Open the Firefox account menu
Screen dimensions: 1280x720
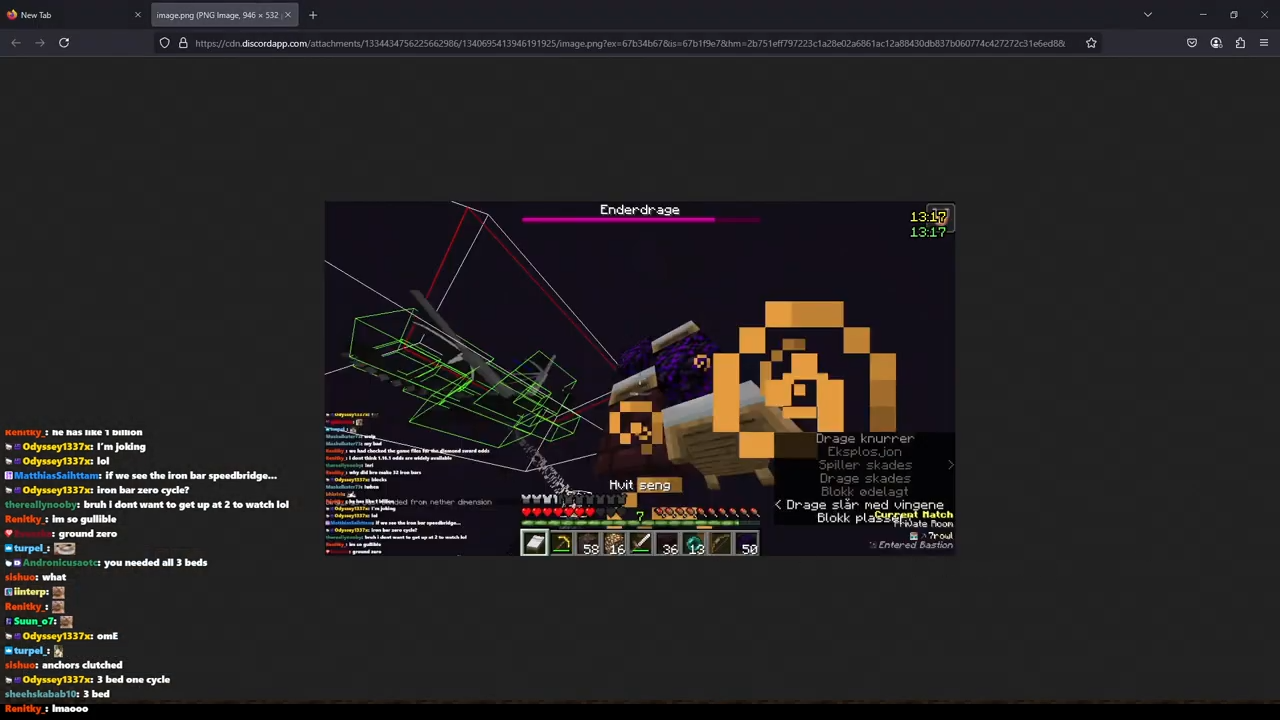coord(1216,43)
